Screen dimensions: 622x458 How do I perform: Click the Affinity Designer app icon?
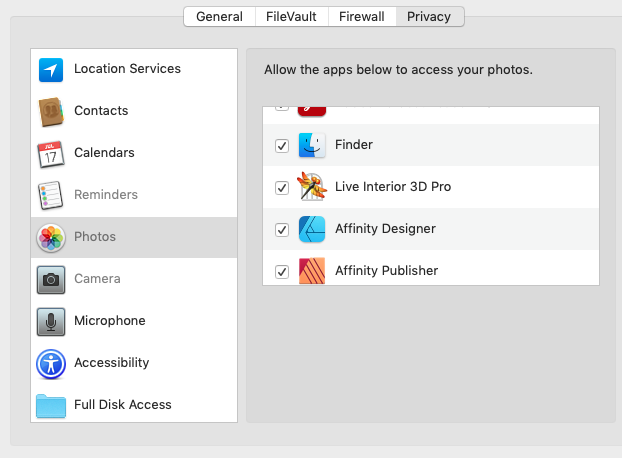[312, 229]
